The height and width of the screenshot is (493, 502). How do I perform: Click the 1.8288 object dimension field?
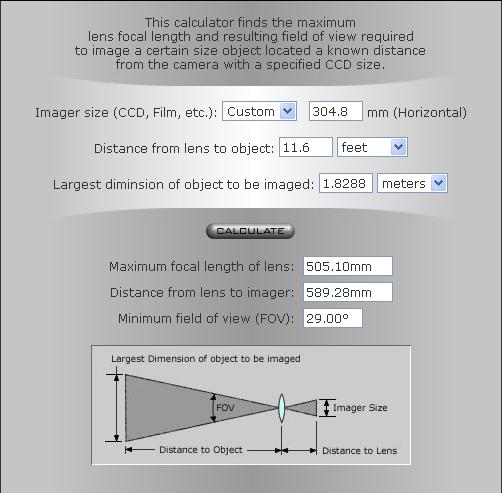tap(346, 183)
